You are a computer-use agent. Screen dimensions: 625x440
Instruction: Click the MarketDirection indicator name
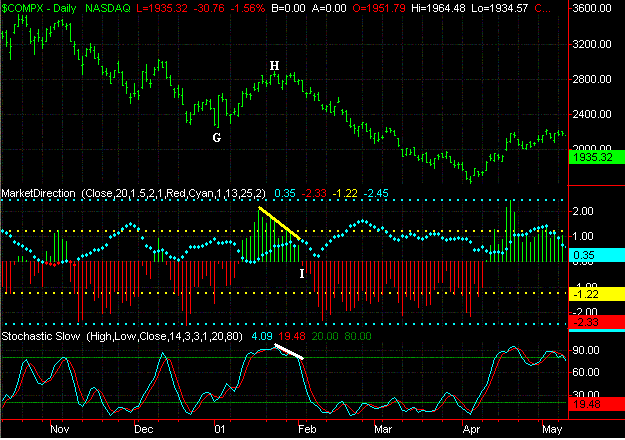pyautogui.click(x=38, y=193)
